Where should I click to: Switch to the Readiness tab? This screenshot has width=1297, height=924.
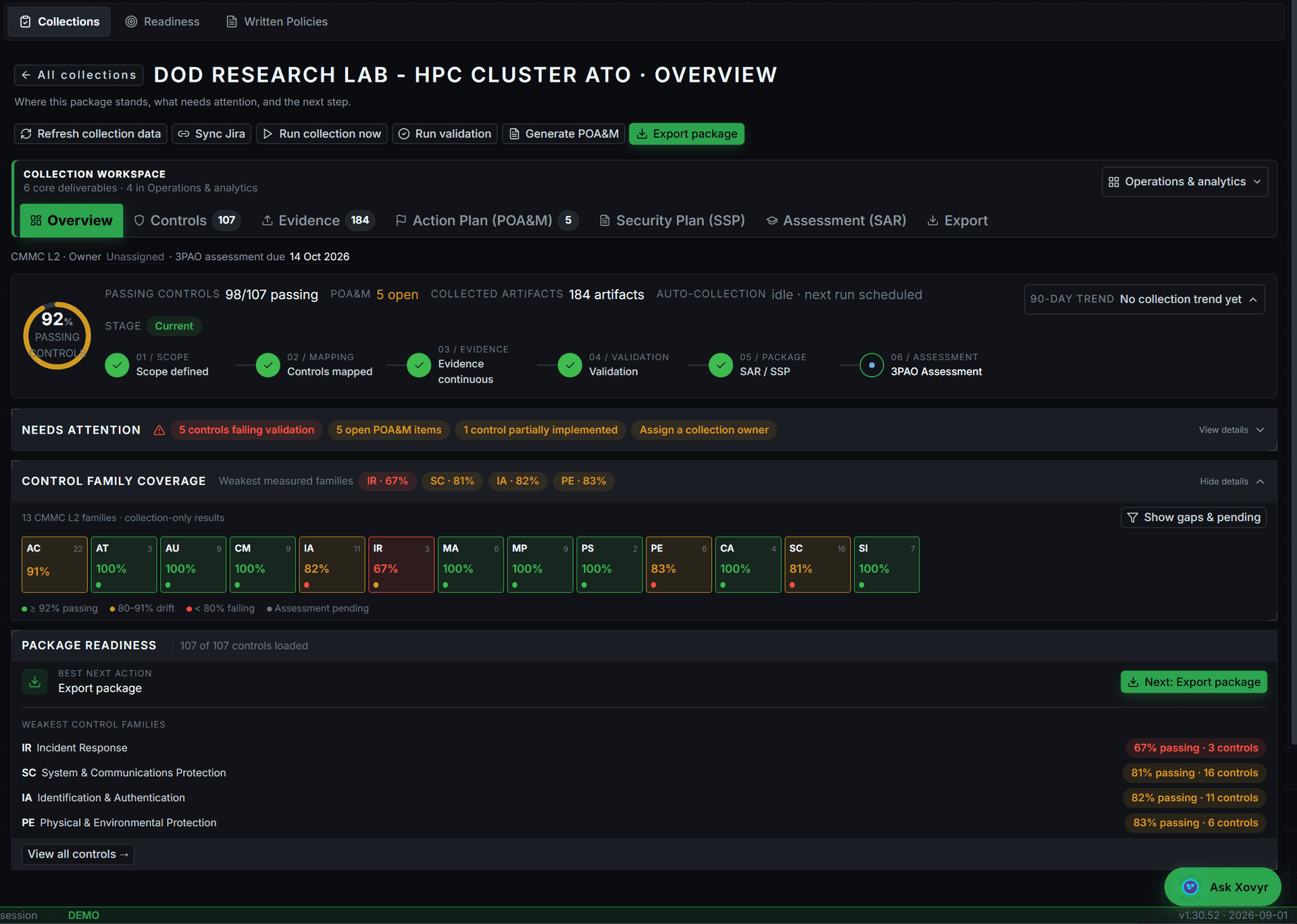click(163, 22)
